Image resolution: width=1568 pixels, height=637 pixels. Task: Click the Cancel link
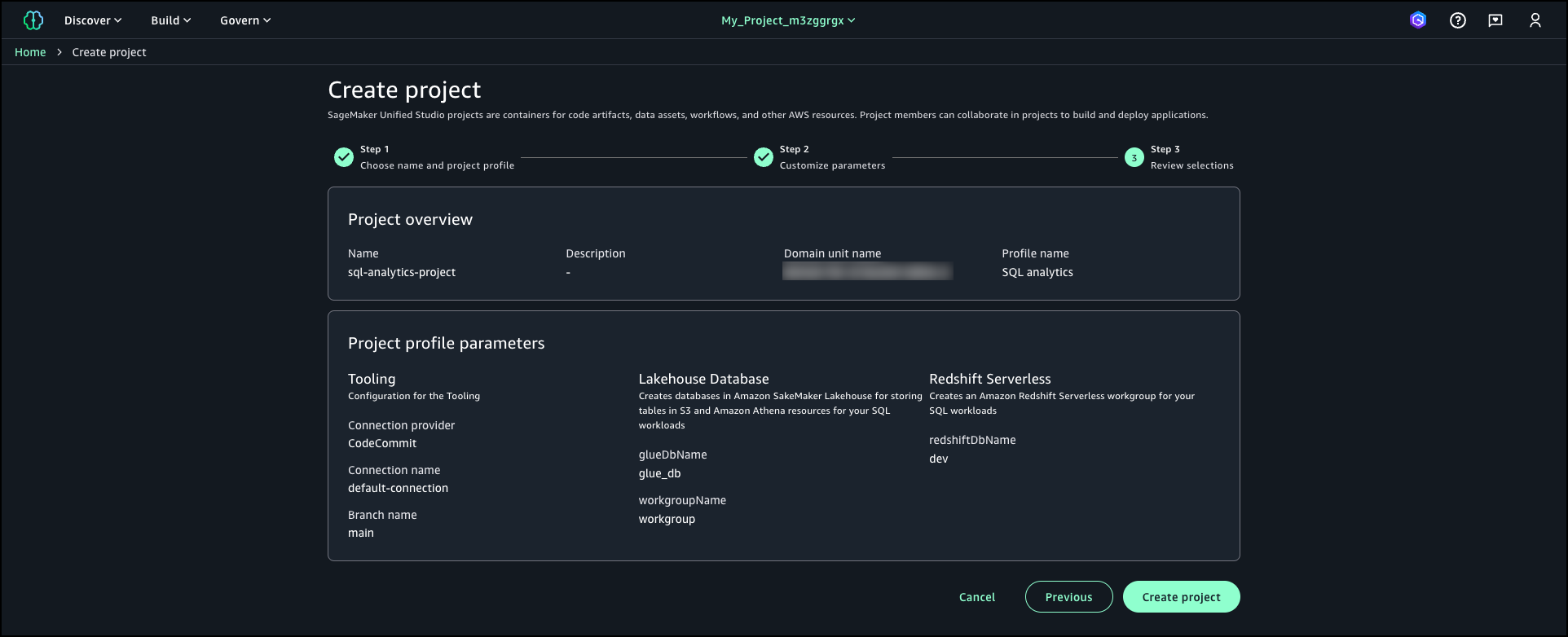(977, 597)
